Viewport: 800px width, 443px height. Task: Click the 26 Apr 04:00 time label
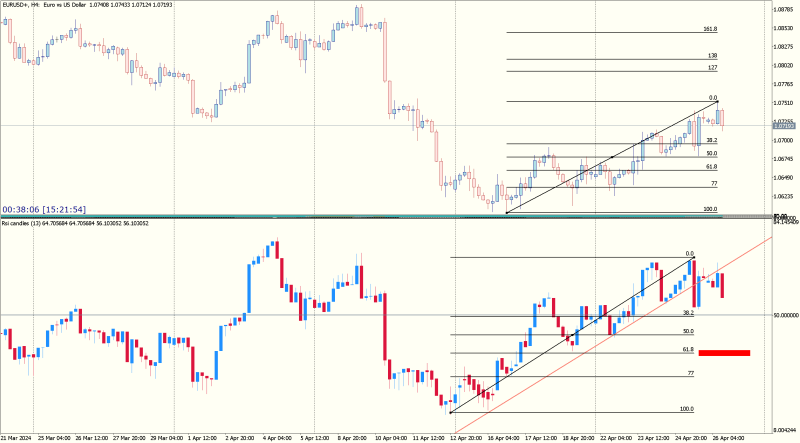(729, 438)
